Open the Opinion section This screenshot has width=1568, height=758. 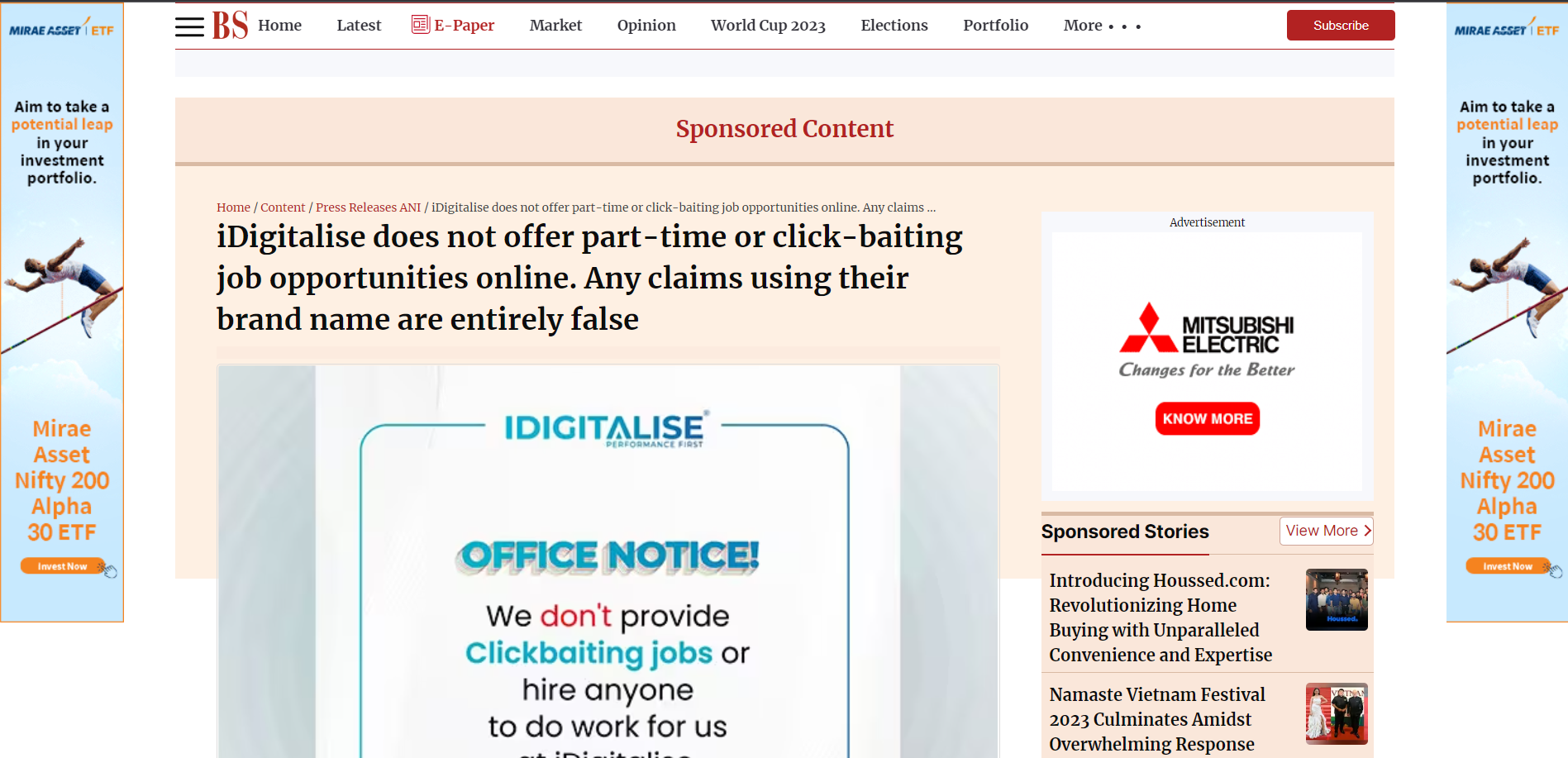646,26
